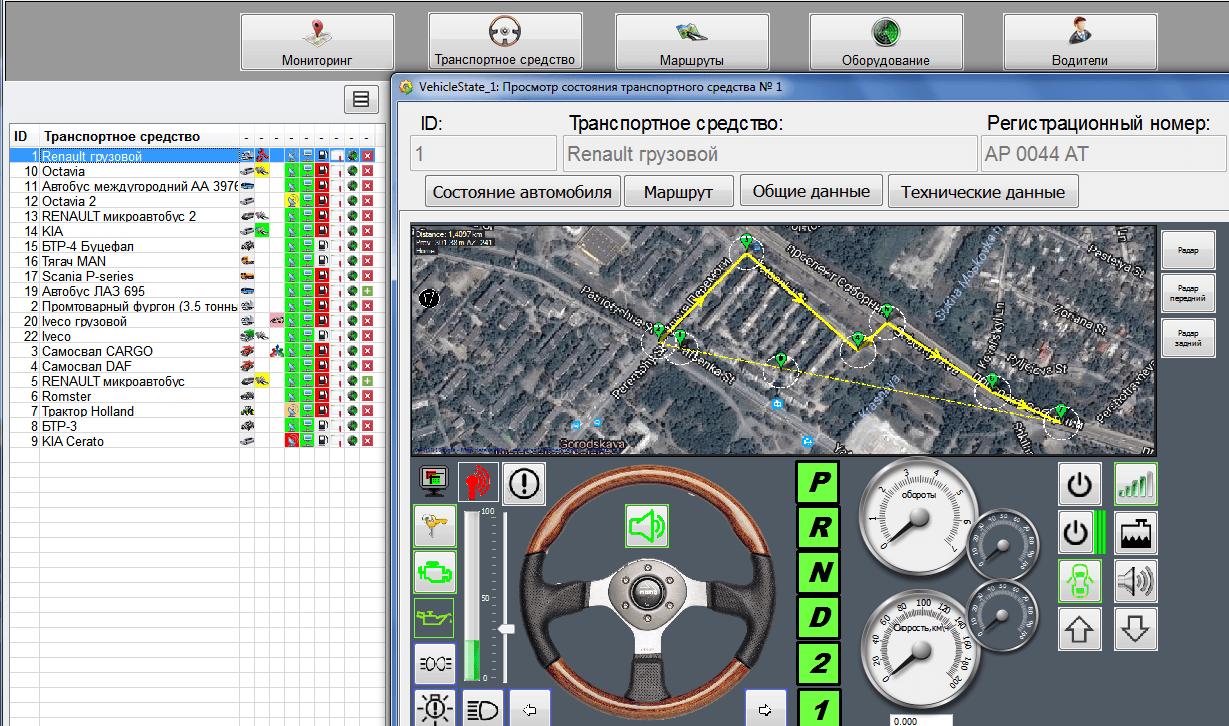Click the down arrow button
Image resolution: width=1229 pixels, height=726 pixels.
(1136, 629)
